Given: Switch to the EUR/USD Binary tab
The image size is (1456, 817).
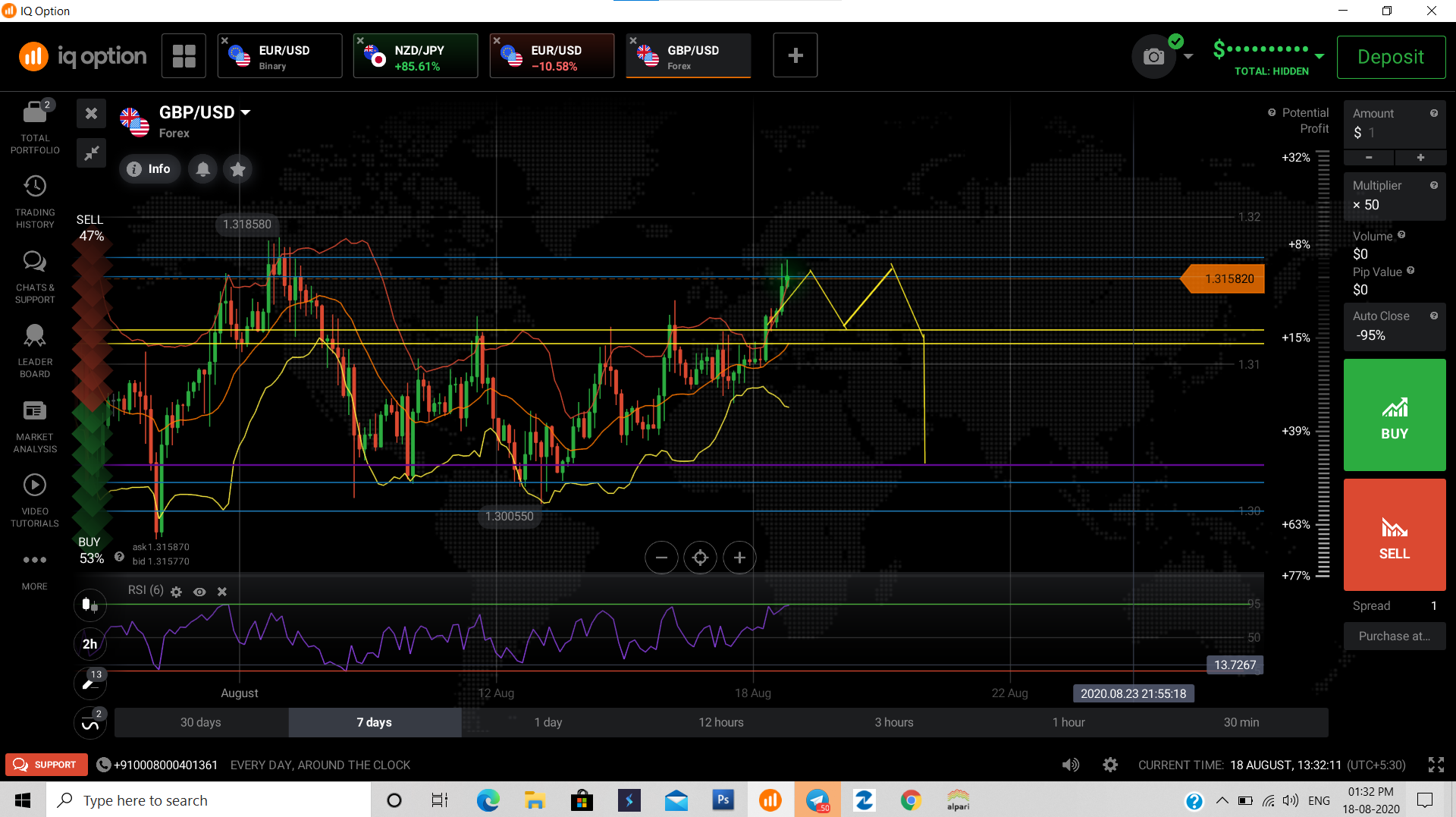Looking at the screenshot, I should click(280, 55).
